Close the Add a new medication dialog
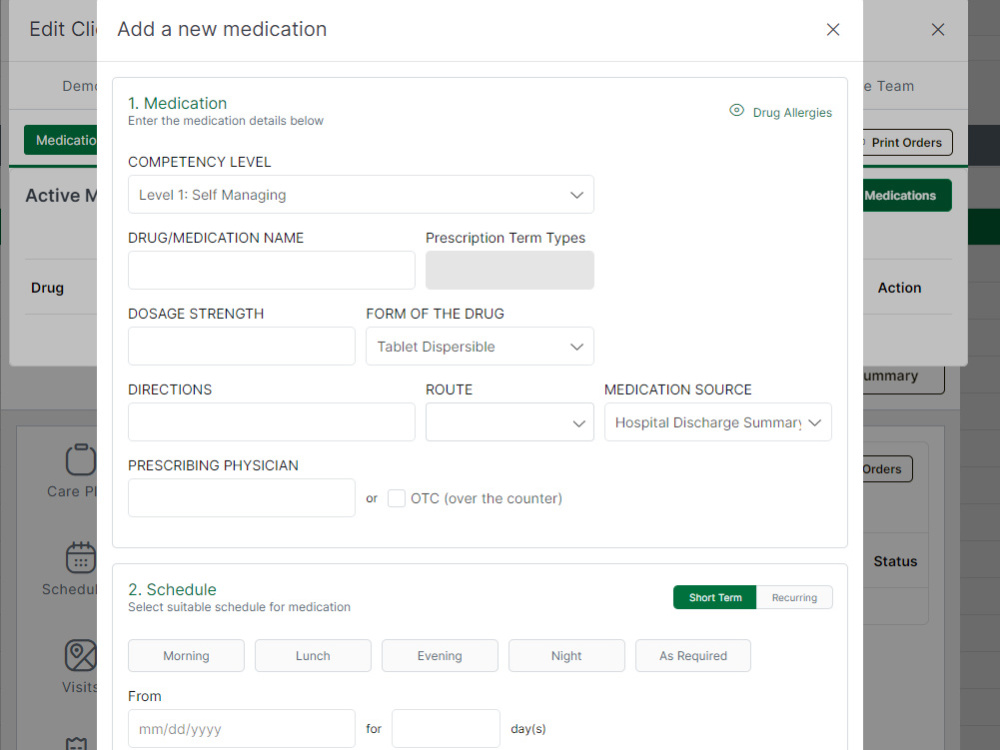 click(832, 29)
